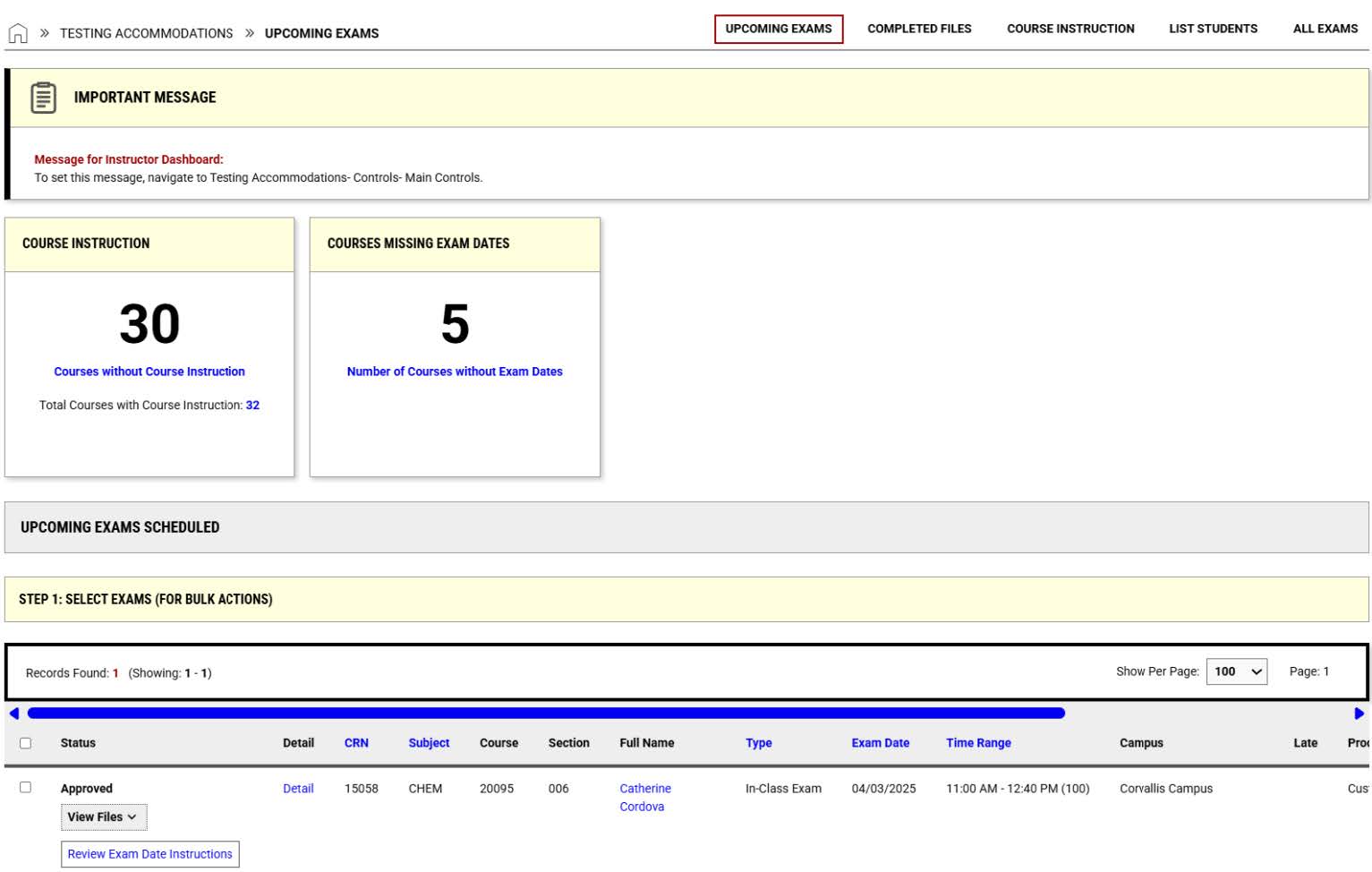Switch to the Completed Files tab
This screenshot has width=1372, height=872.
point(918,28)
